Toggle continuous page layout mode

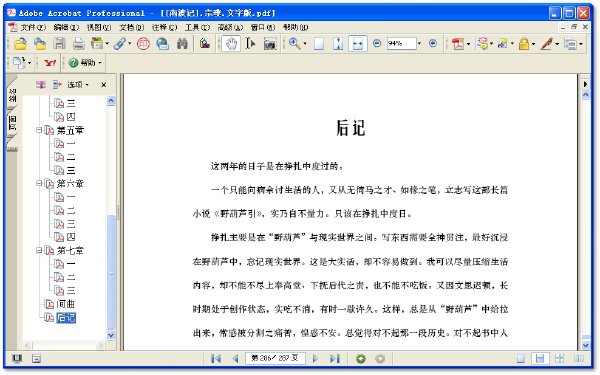pyautogui.click(x=540, y=359)
